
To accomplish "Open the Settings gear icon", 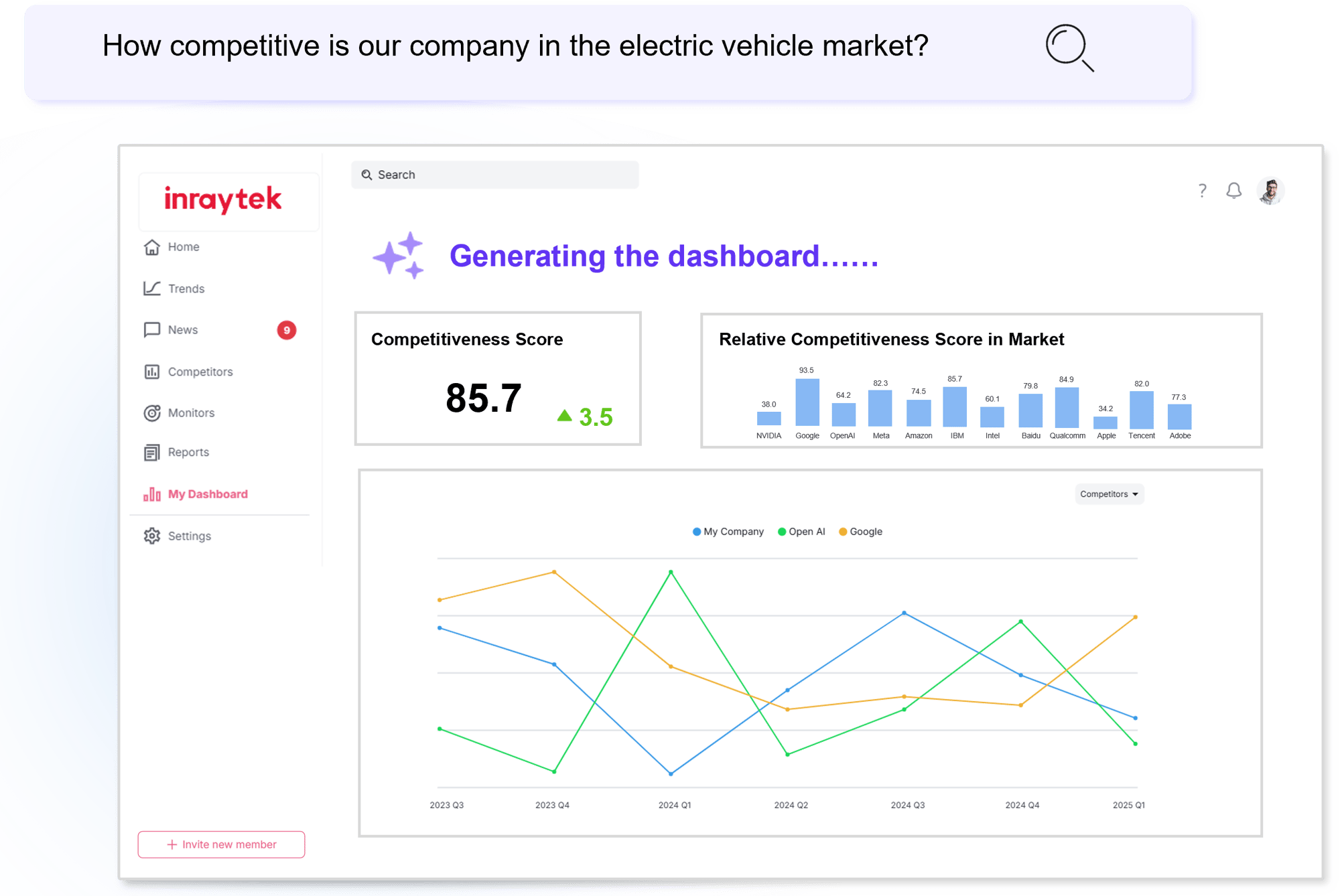I will click(152, 536).
